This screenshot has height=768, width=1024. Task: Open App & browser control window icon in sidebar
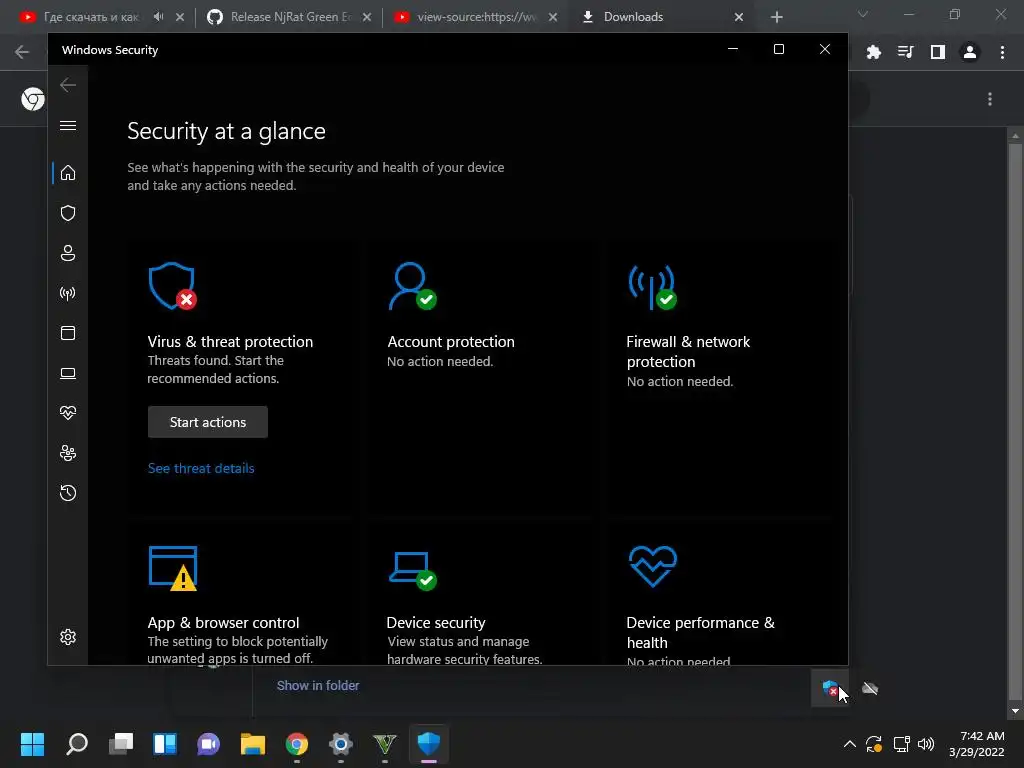pos(68,333)
